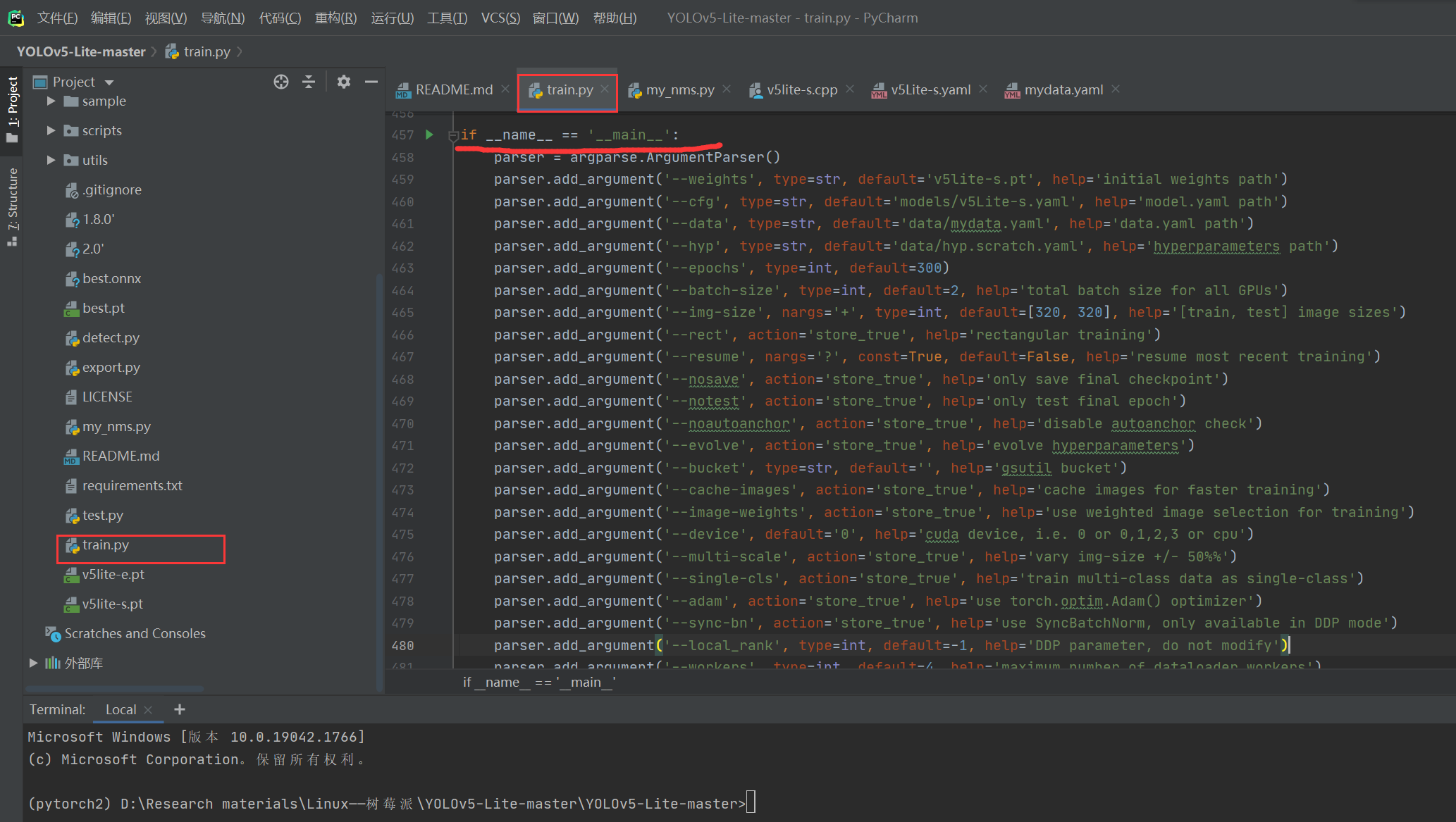Select my_nms.py in project tree
This screenshot has height=822, width=1456.
click(108, 426)
